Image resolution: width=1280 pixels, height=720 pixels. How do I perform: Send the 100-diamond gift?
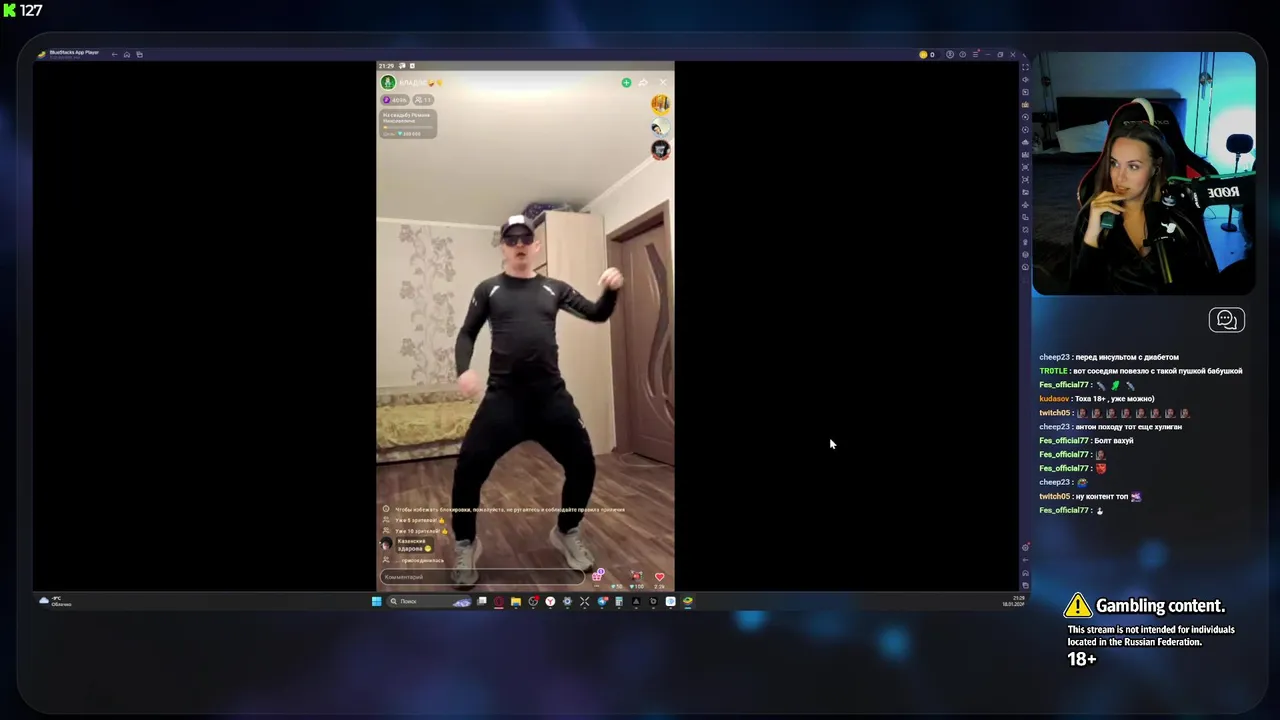(636, 578)
